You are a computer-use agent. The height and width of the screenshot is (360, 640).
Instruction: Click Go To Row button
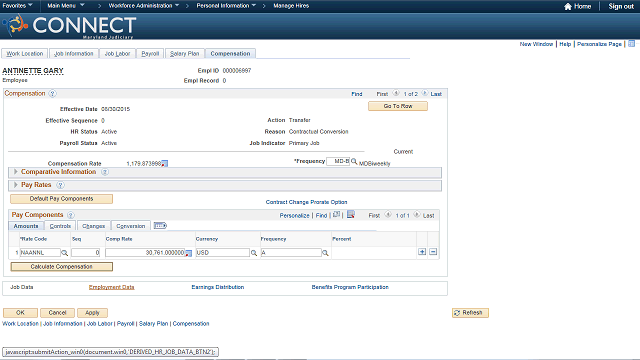click(398, 106)
